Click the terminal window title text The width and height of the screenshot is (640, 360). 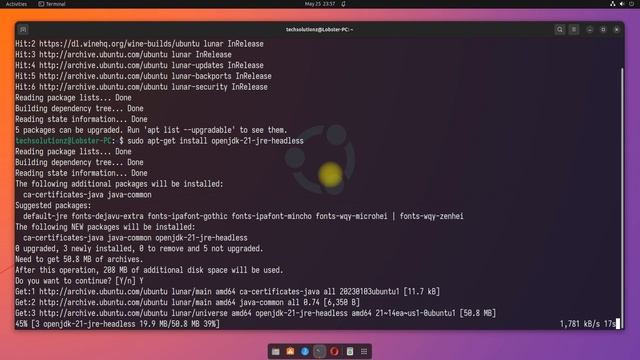point(319,29)
